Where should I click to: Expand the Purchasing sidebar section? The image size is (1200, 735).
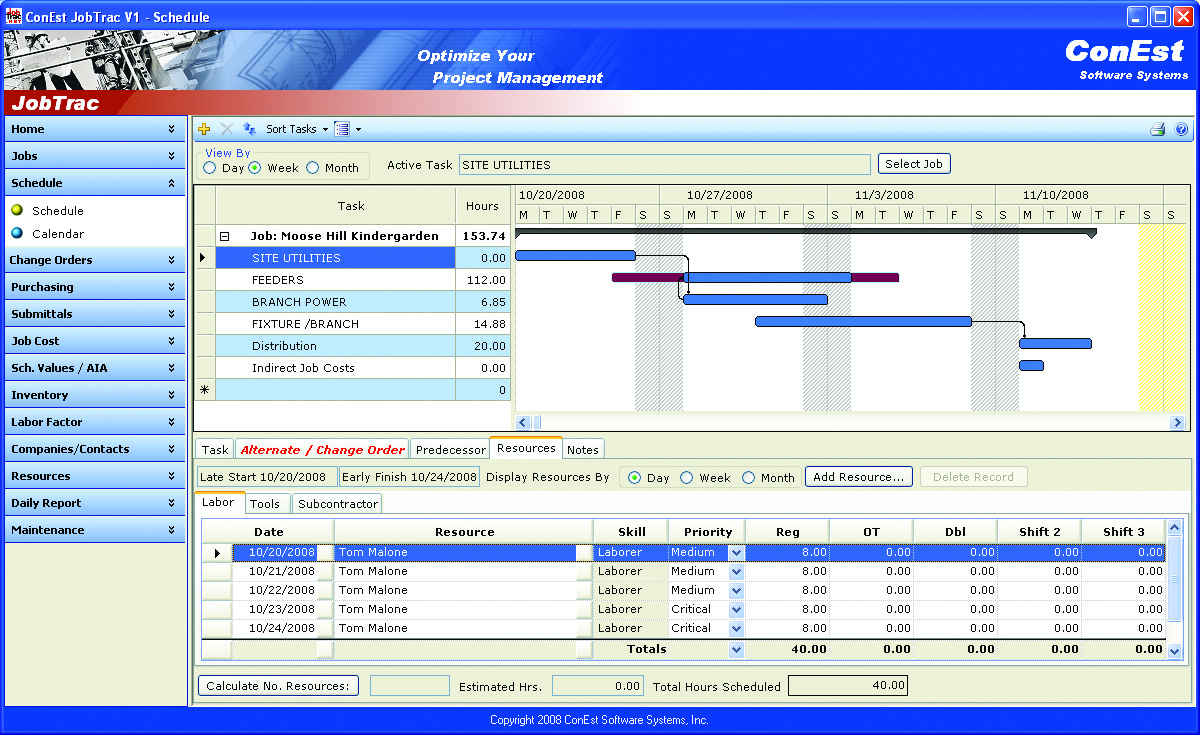click(95, 287)
